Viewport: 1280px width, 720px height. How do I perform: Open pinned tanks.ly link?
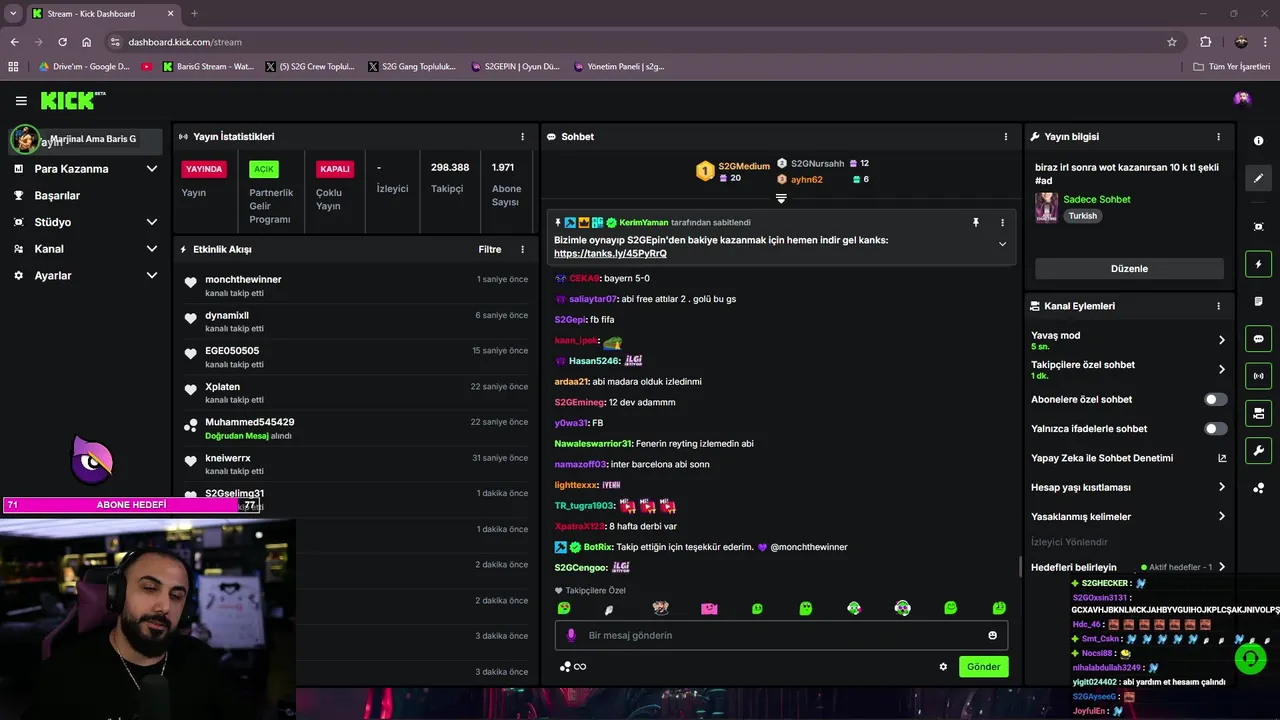click(x=610, y=254)
